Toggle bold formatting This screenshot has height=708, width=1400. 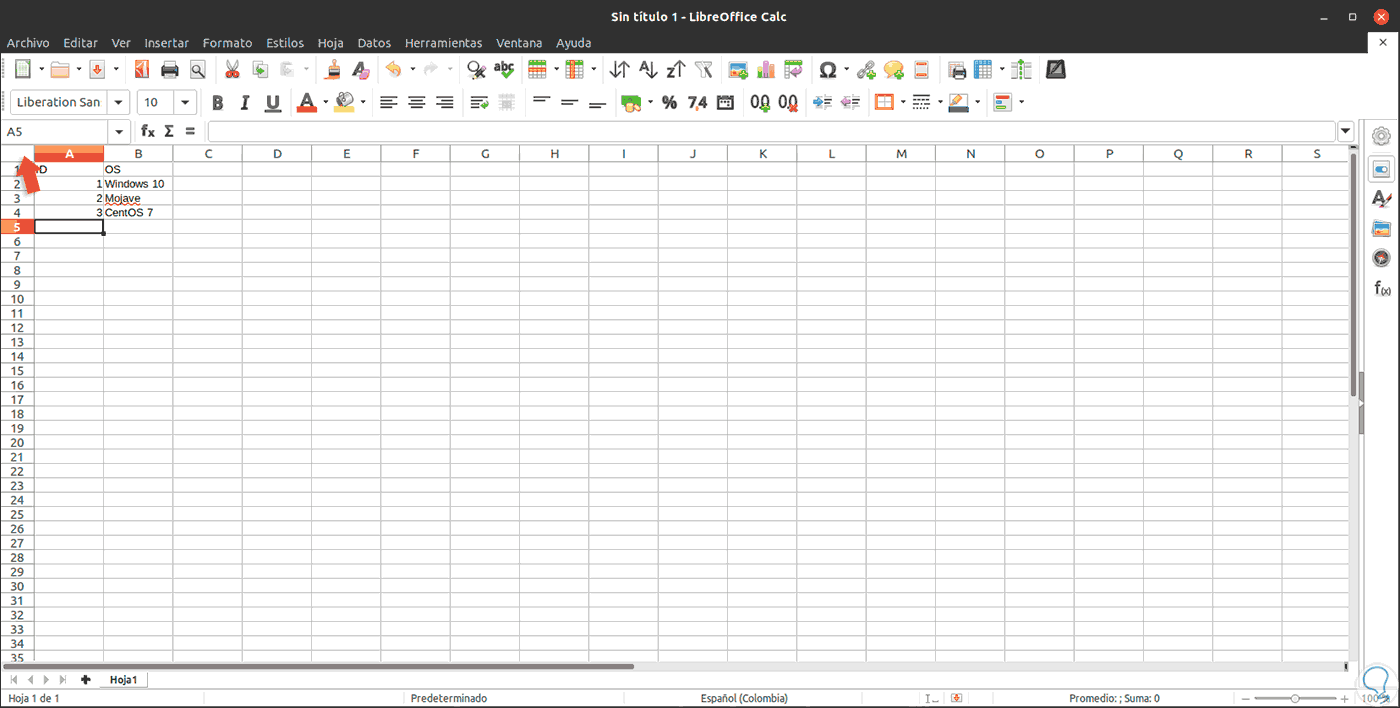(217, 102)
